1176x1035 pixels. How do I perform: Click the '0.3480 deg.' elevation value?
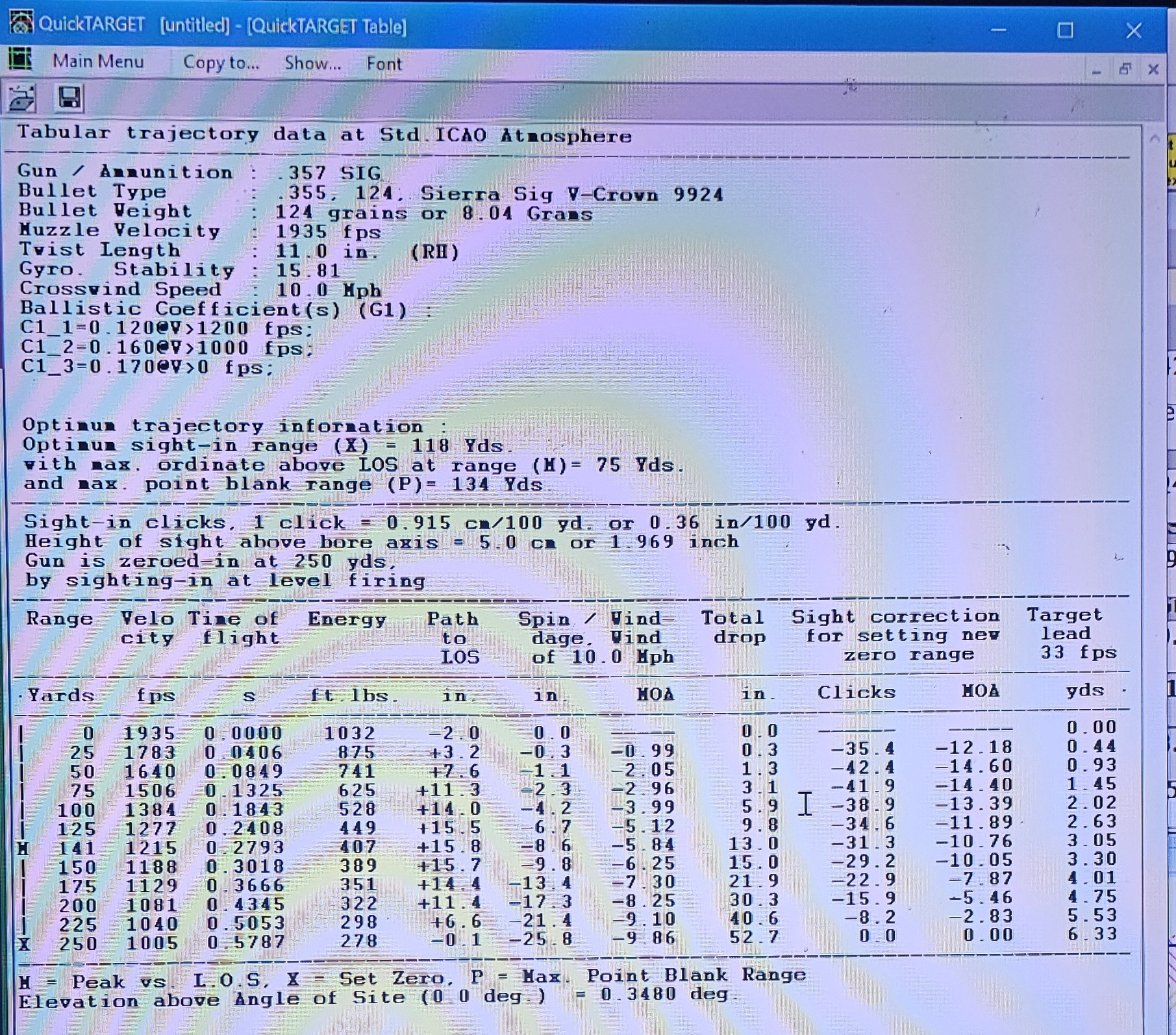(669, 994)
